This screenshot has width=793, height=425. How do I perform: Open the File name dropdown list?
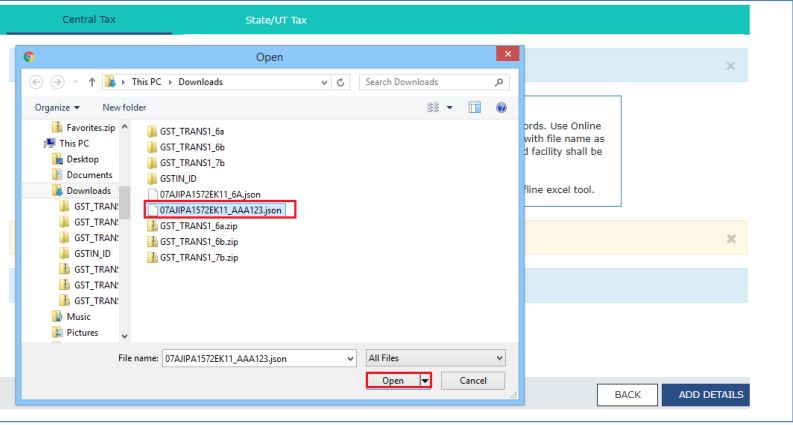pyautogui.click(x=351, y=359)
